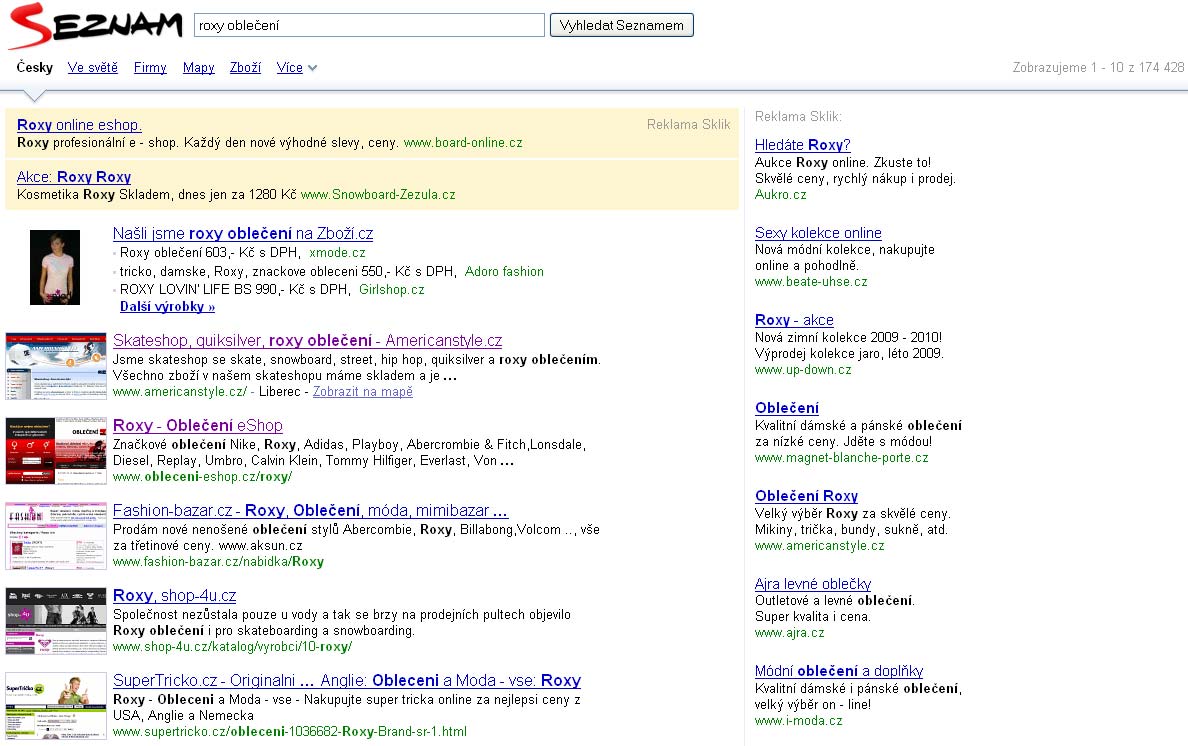The height and width of the screenshot is (746, 1188).
Task: Open the 'Firmy' tab
Action: pyautogui.click(x=150, y=67)
